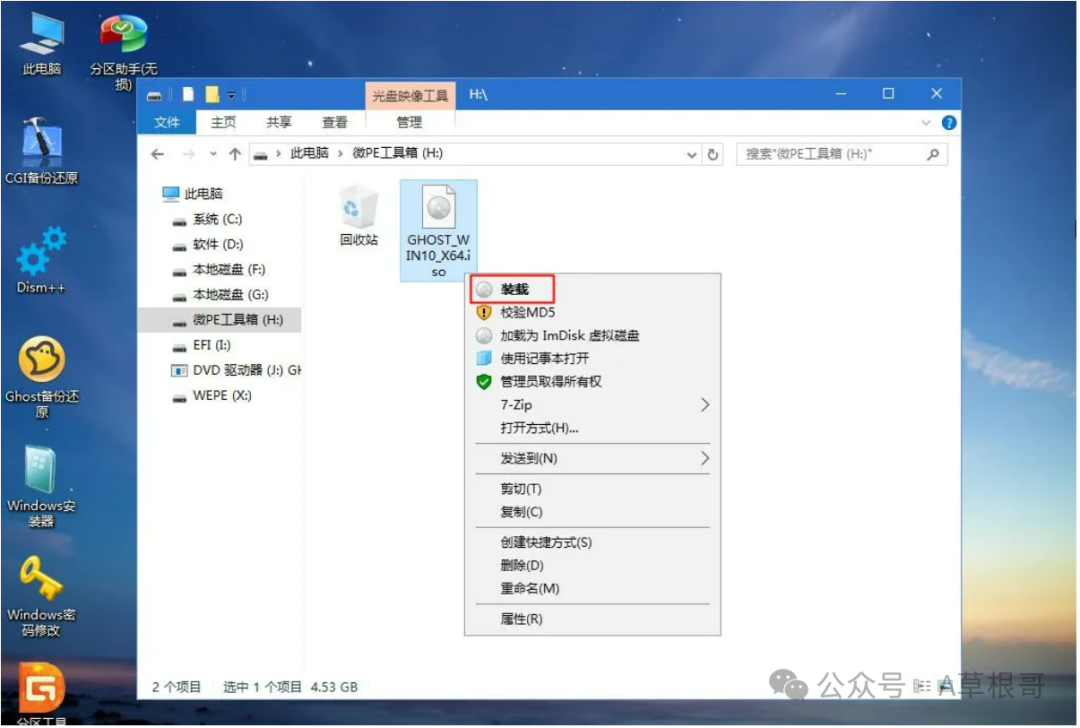Viewport: 1080px width, 728px height.
Task: Open quick access toolbar customize dropdown
Action: [x=231, y=95]
